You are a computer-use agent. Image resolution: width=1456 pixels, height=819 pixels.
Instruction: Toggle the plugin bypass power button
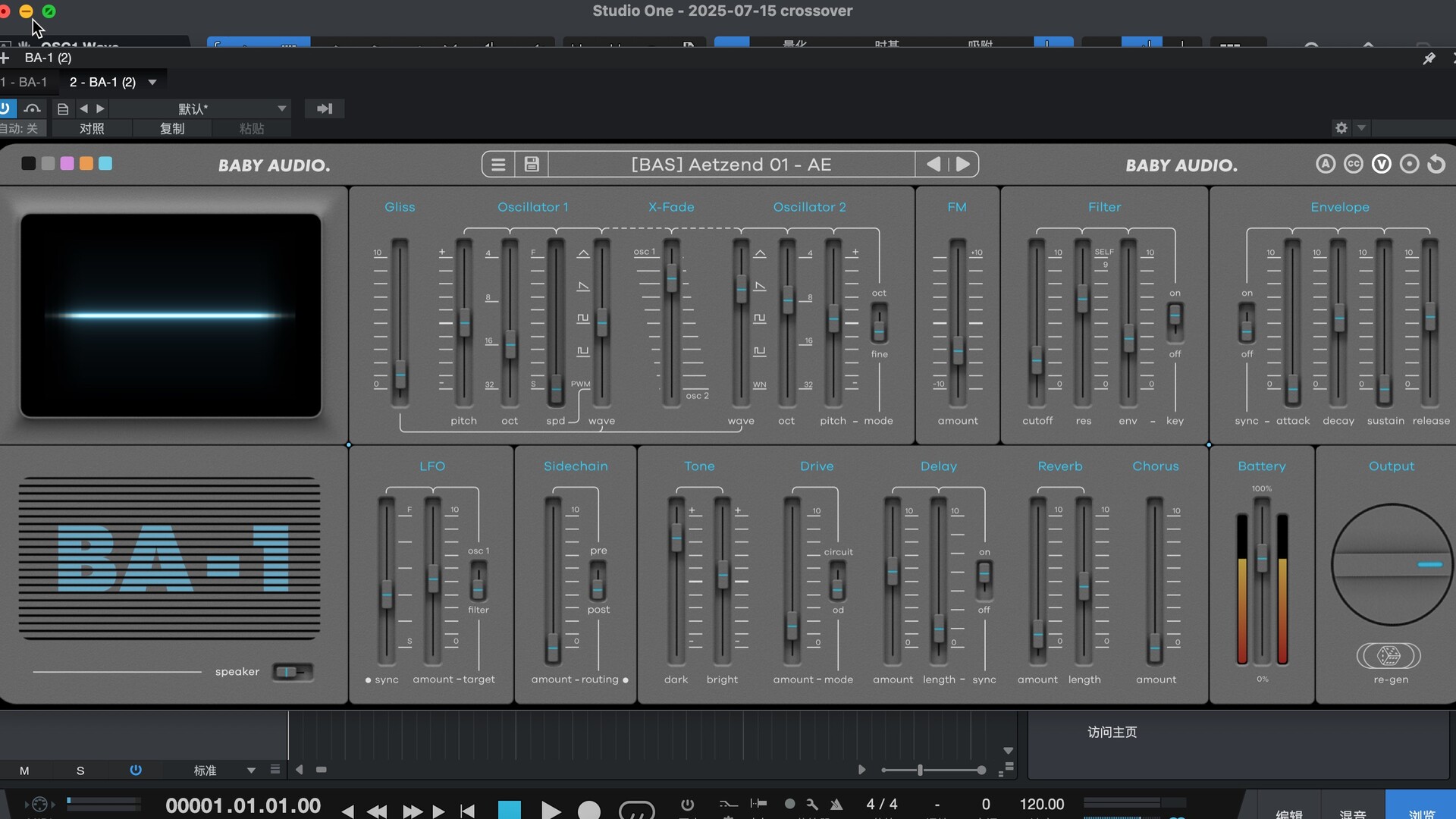tap(6, 108)
